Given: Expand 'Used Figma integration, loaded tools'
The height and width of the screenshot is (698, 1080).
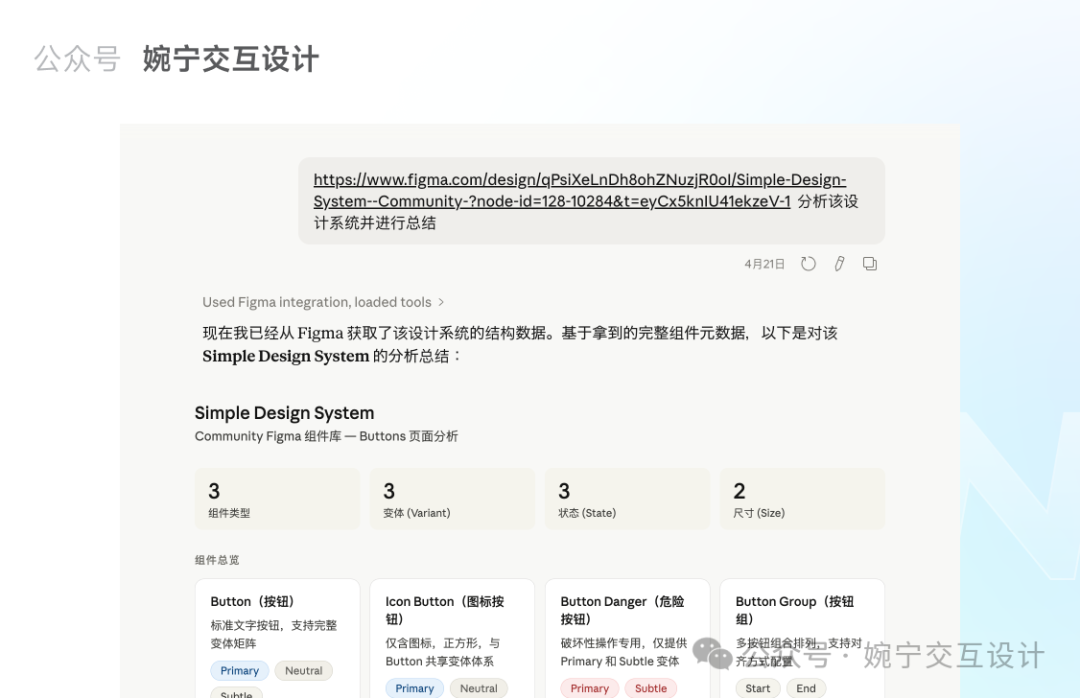Looking at the screenshot, I should (323, 302).
